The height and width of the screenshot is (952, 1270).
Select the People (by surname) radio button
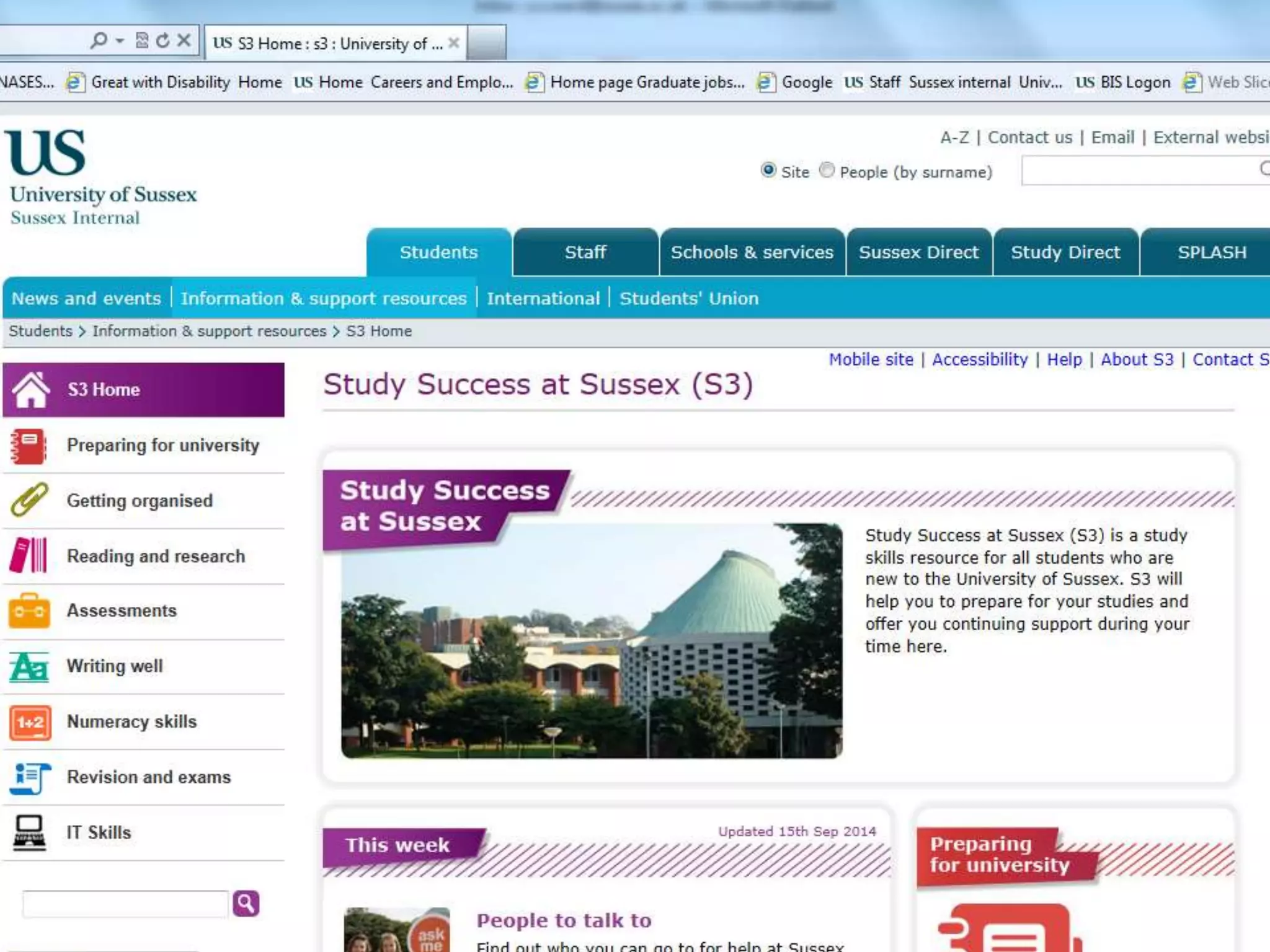(827, 170)
